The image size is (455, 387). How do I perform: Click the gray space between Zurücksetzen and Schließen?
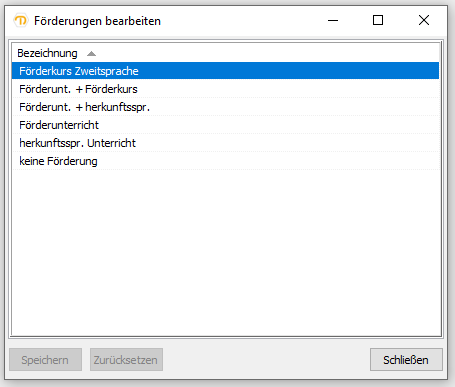(x=266, y=360)
